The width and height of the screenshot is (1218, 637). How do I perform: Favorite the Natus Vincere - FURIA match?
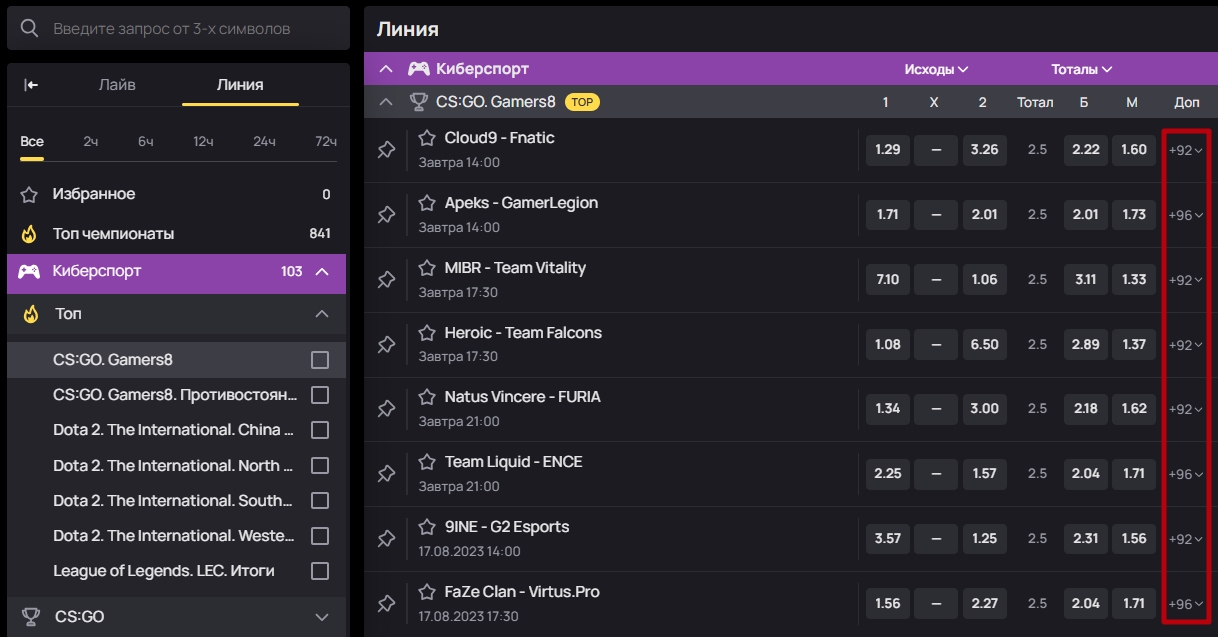pyautogui.click(x=427, y=397)
